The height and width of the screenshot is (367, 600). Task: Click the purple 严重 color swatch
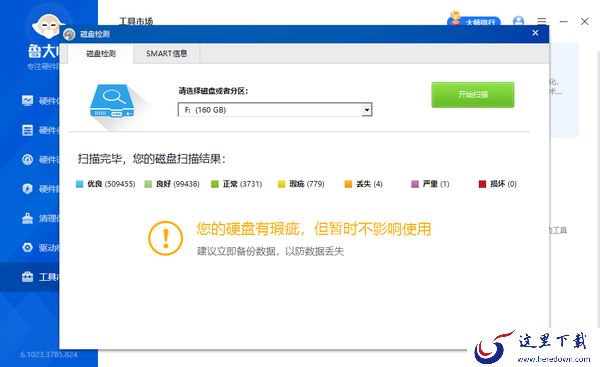tap(415, 184)
